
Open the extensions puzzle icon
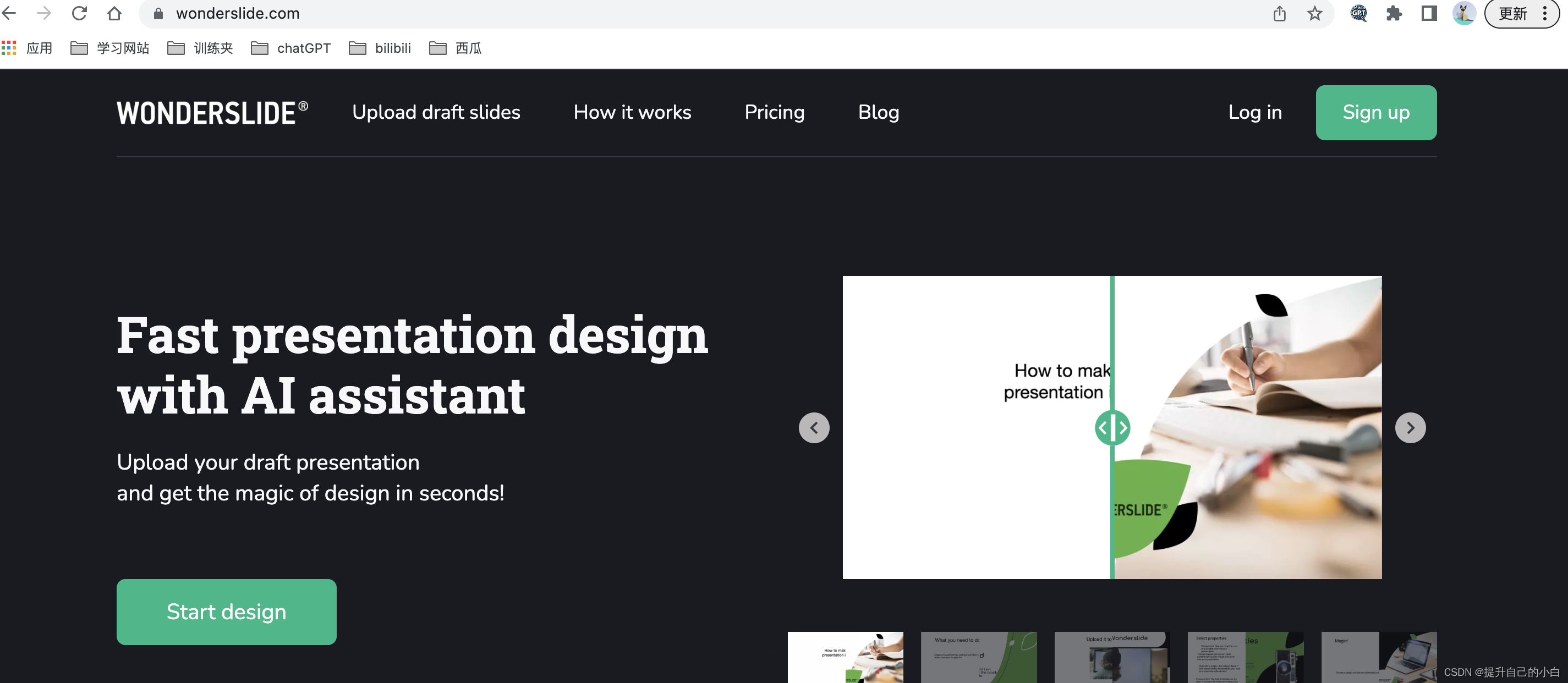(1393, 13)
